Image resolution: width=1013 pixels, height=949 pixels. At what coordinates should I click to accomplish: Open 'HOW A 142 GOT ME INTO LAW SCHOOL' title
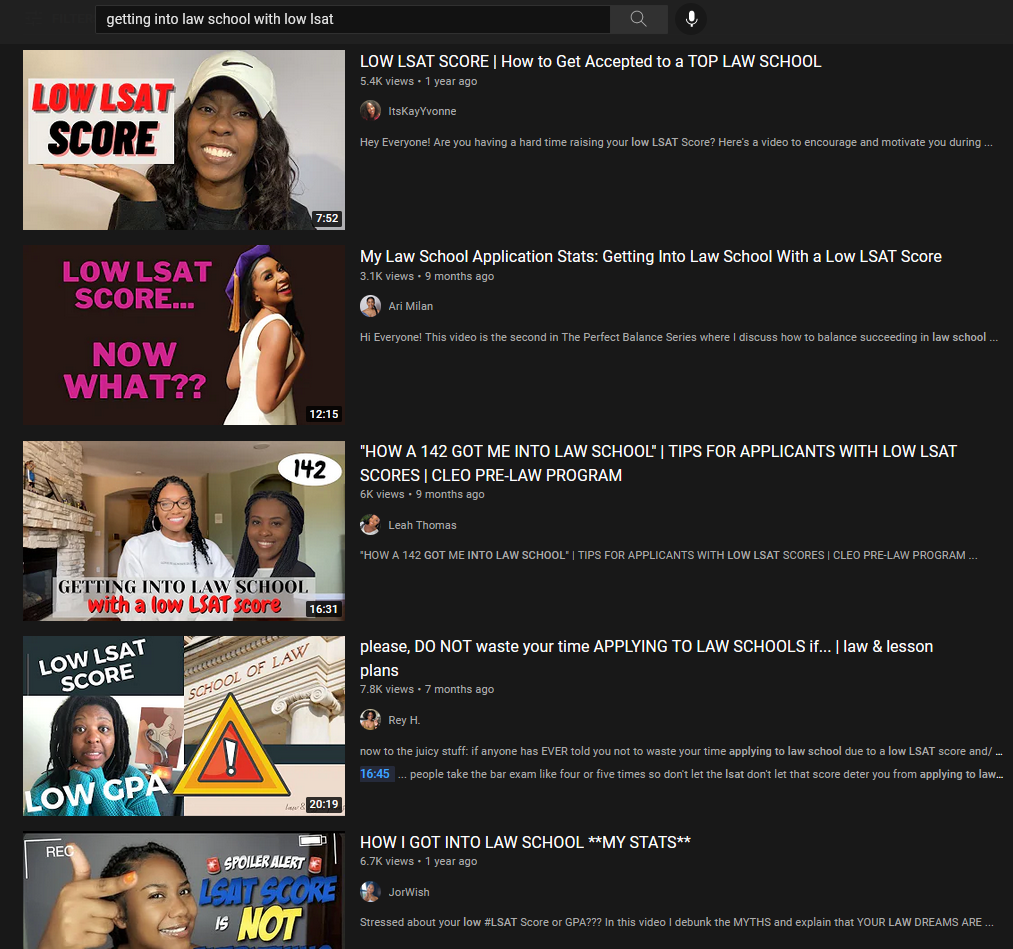coord(658,463)
